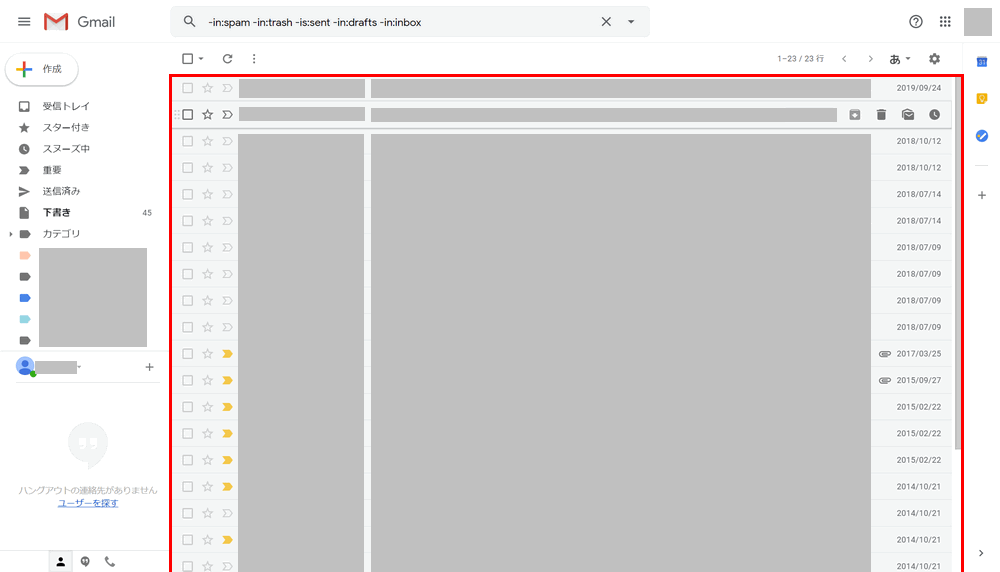1000x572 pixels.
Task: Open 受信トレイ inbox
Action: pos(66,106)
